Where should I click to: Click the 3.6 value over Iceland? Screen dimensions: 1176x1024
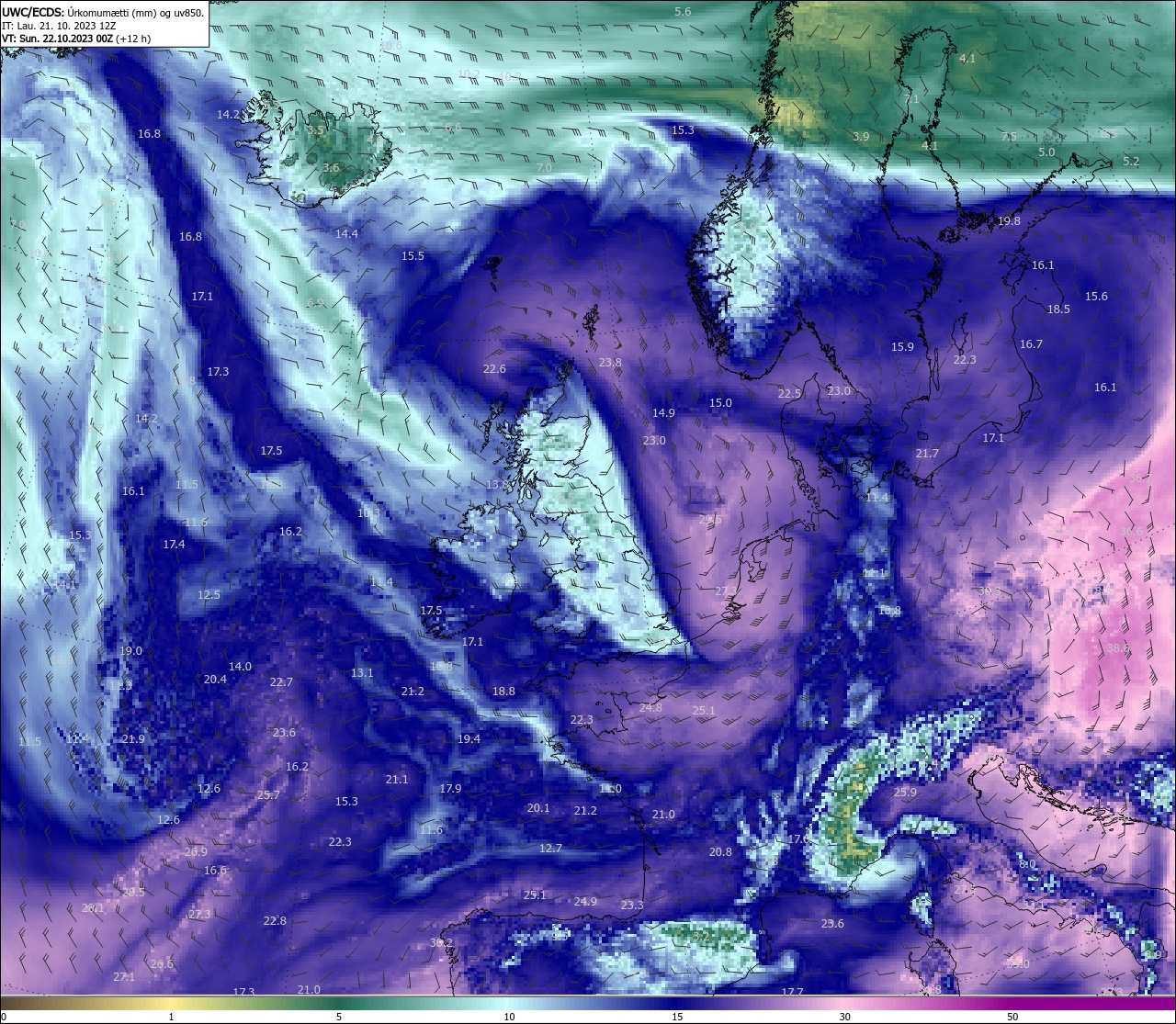coord(331,168)
